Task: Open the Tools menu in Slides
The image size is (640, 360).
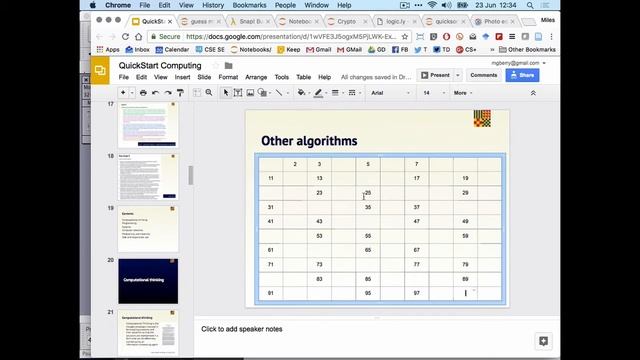Action: pyautogui.click(x=282, y=77)
